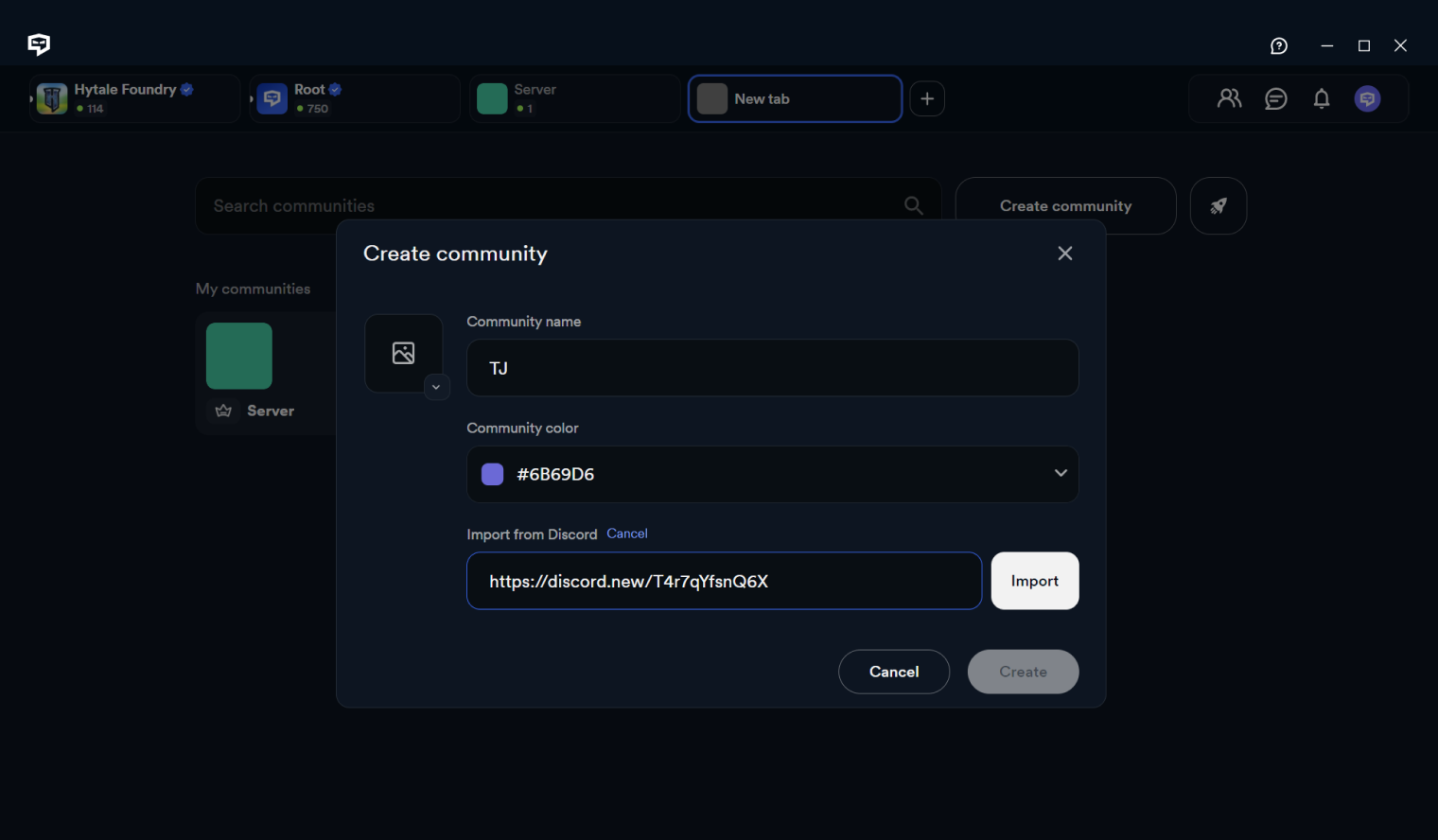This screenshot has width=1438, height=840.
Task: Expand the Community color dropdown
Action: coord(1061,473)
